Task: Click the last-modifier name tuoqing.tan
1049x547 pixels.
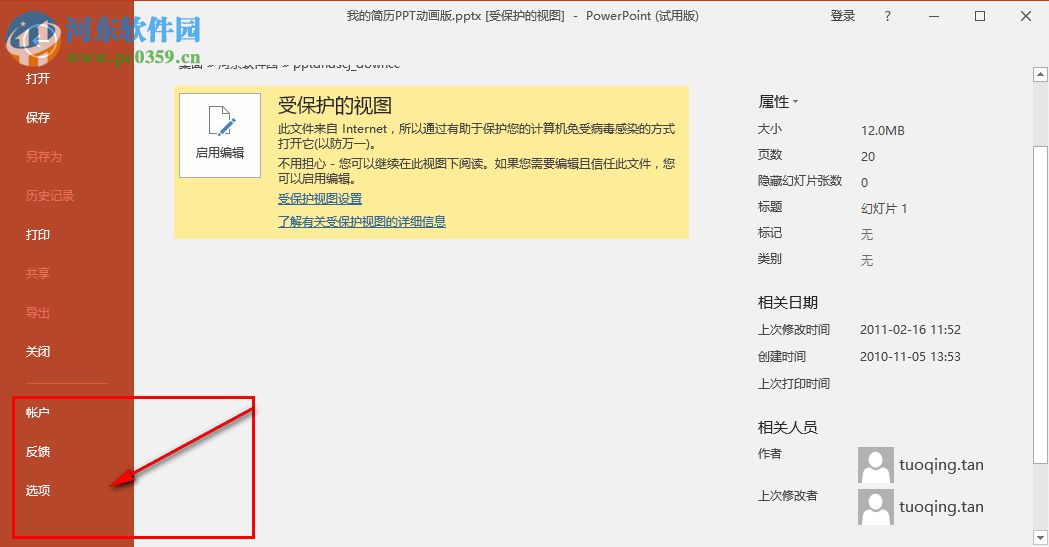Action: pyautogui.click(x=941, y=507)
